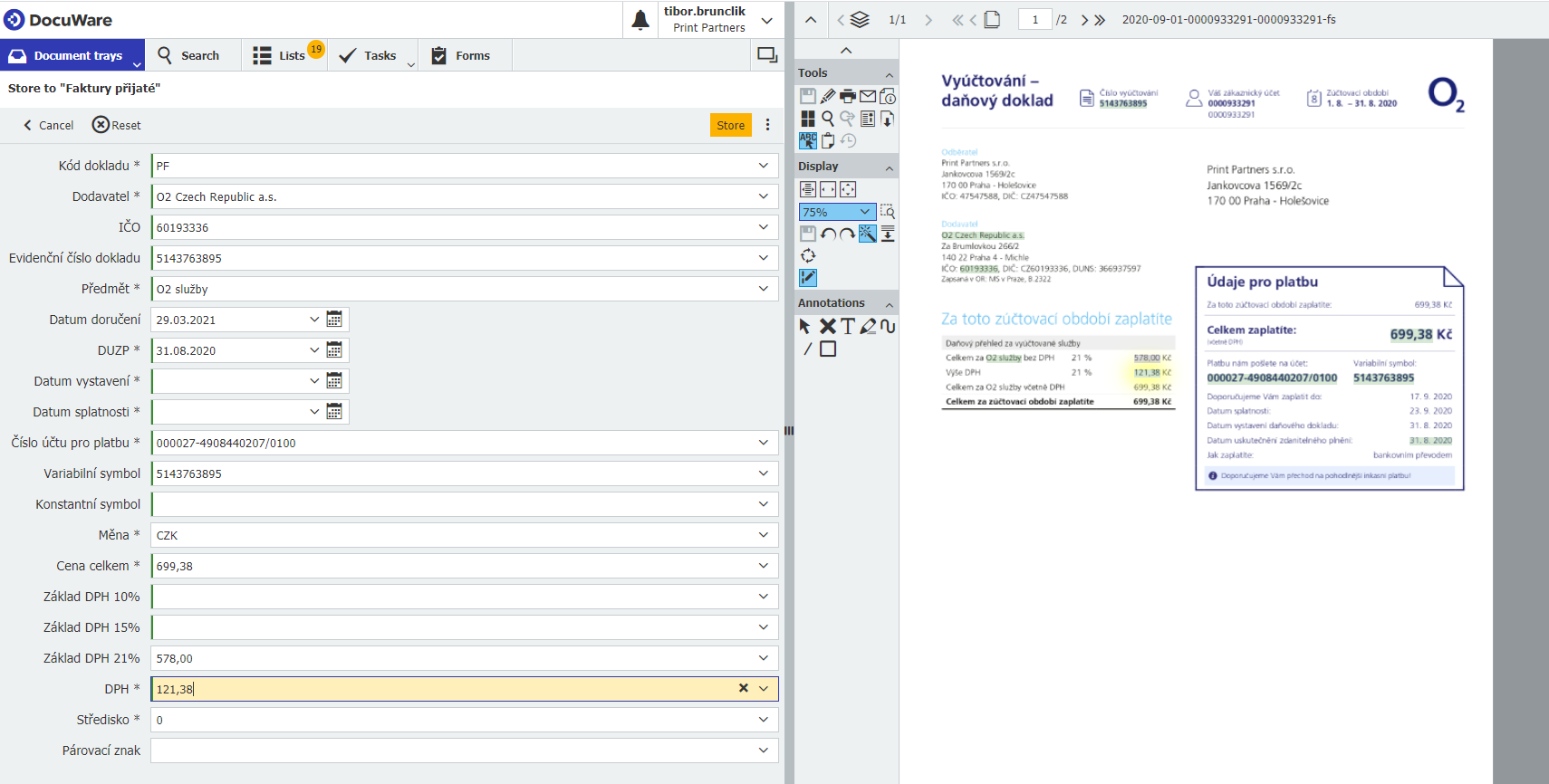1549x784 pixels.
Task: Fit page height in Display panel
Action: point(808,189)
